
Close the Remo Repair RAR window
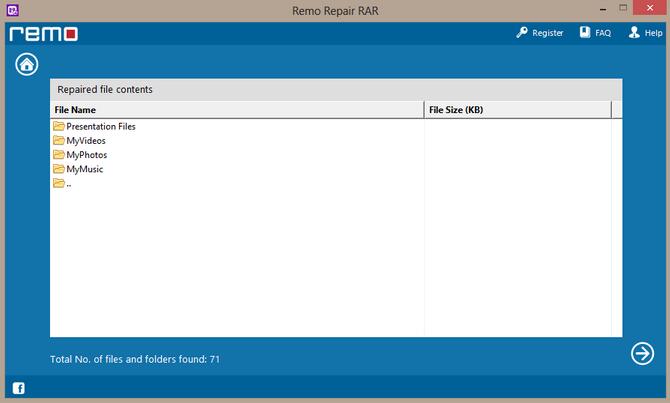pyautogui.click(x=650, y=8)
